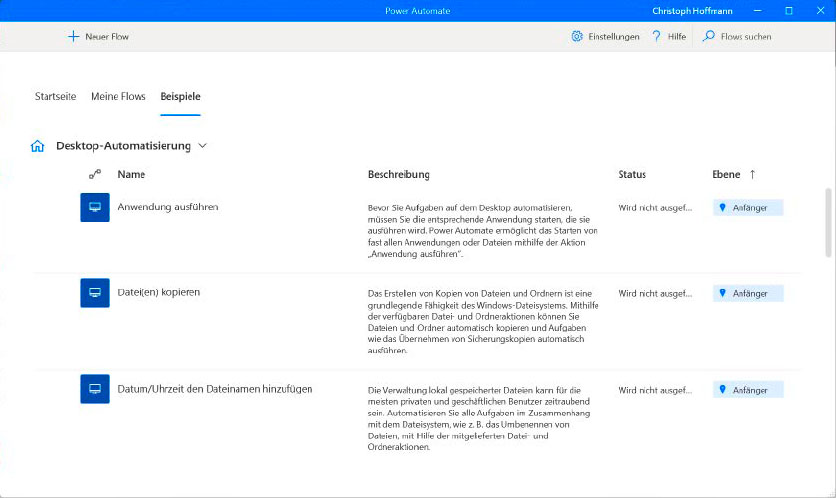Sort by the Name column header
The height and width of the screenshot is (498, 836).
click(x=131, y=174)
